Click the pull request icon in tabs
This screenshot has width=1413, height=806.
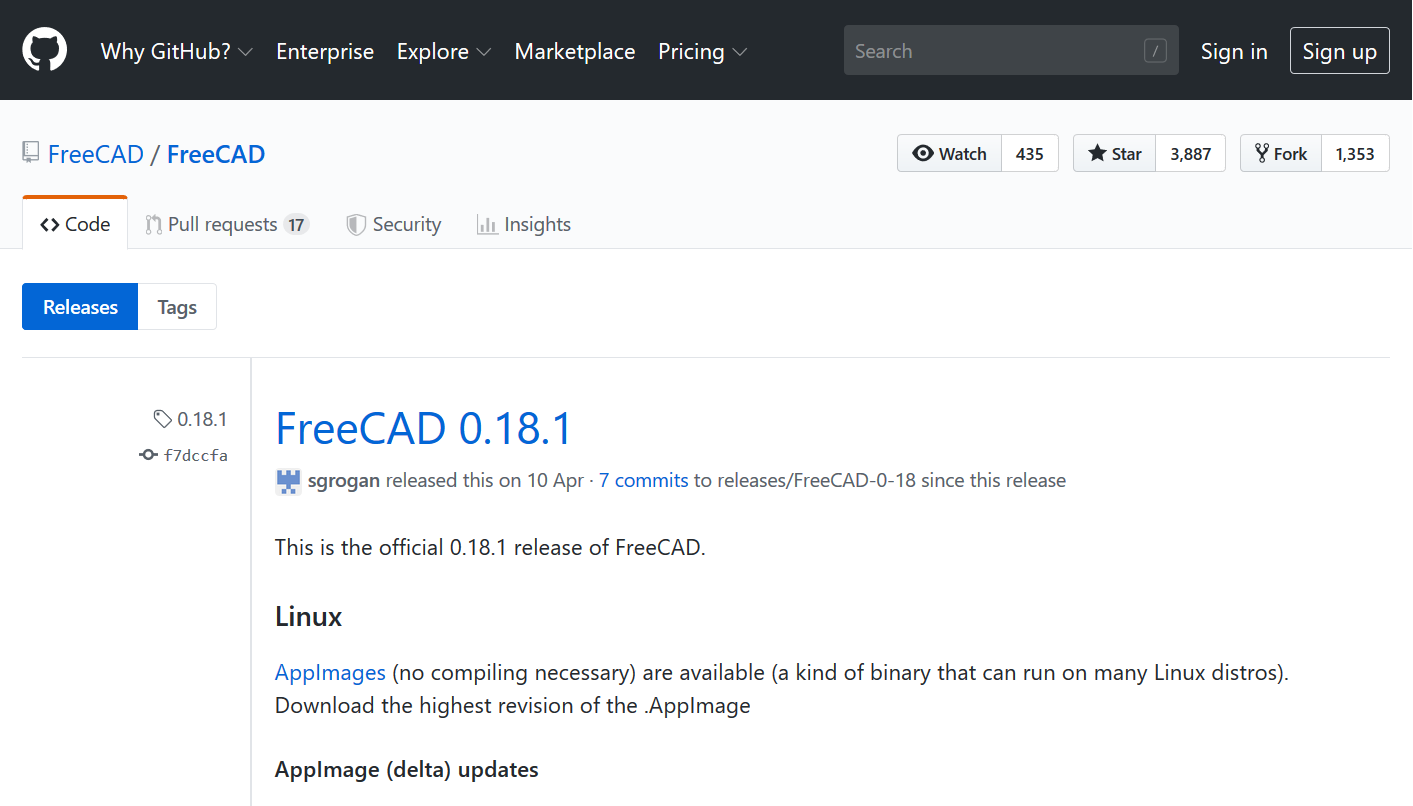click(153, 225)
